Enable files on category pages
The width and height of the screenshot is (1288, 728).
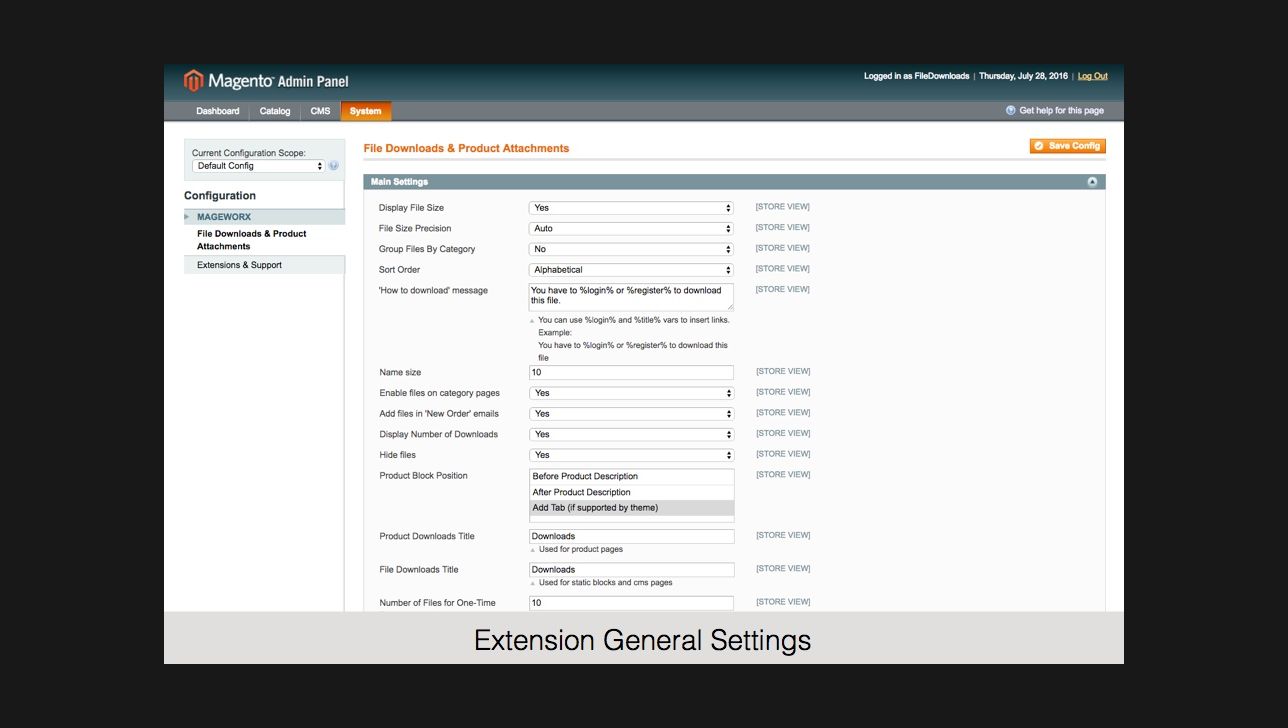[631, 392]
